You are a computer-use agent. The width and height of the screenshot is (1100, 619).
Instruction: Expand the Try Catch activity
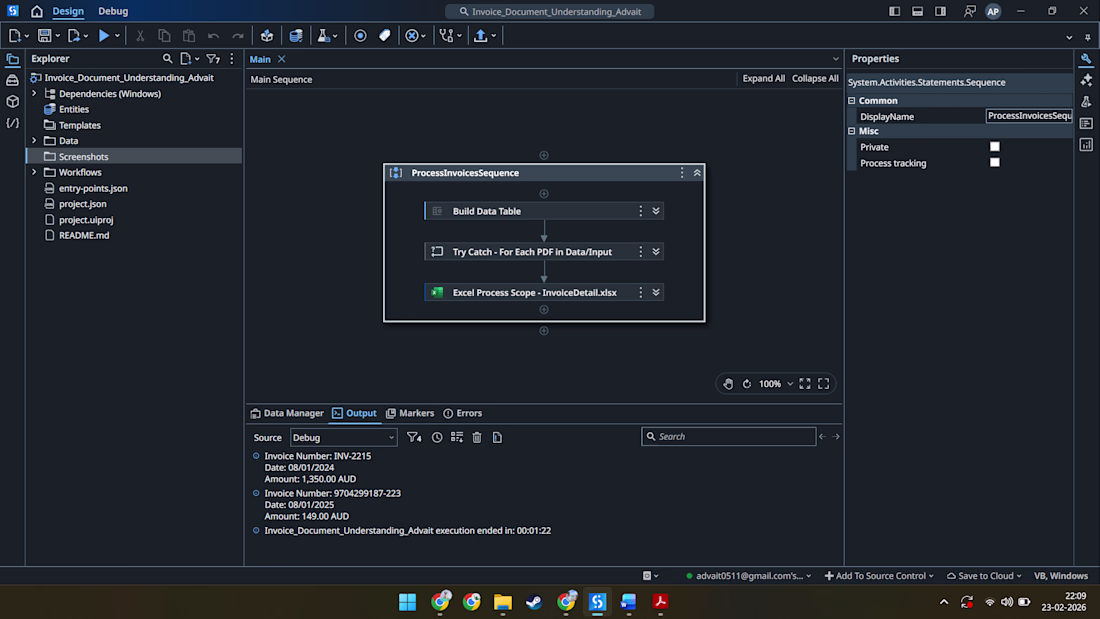tap(656, 252)
